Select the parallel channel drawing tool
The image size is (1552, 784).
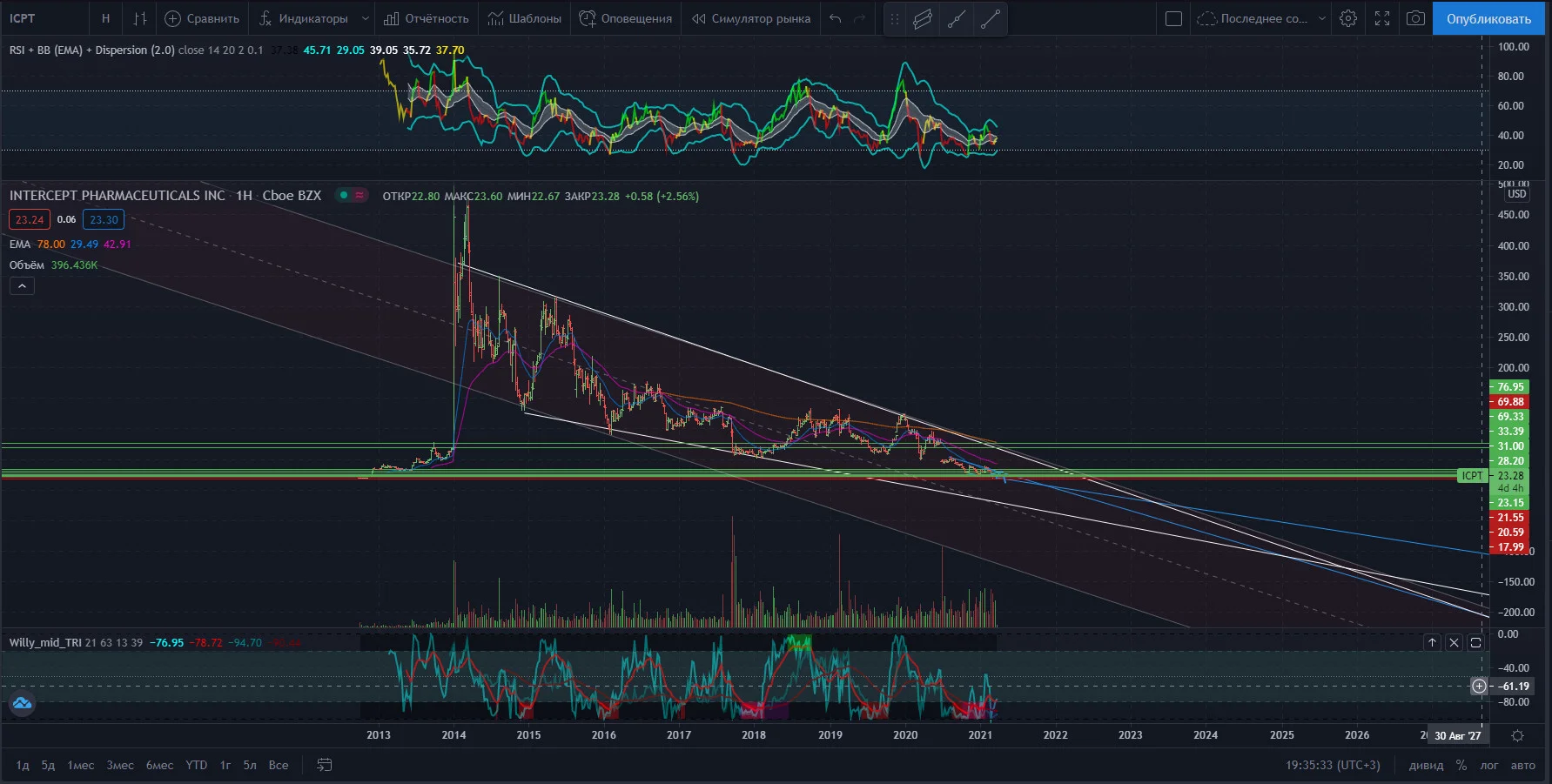923,18
